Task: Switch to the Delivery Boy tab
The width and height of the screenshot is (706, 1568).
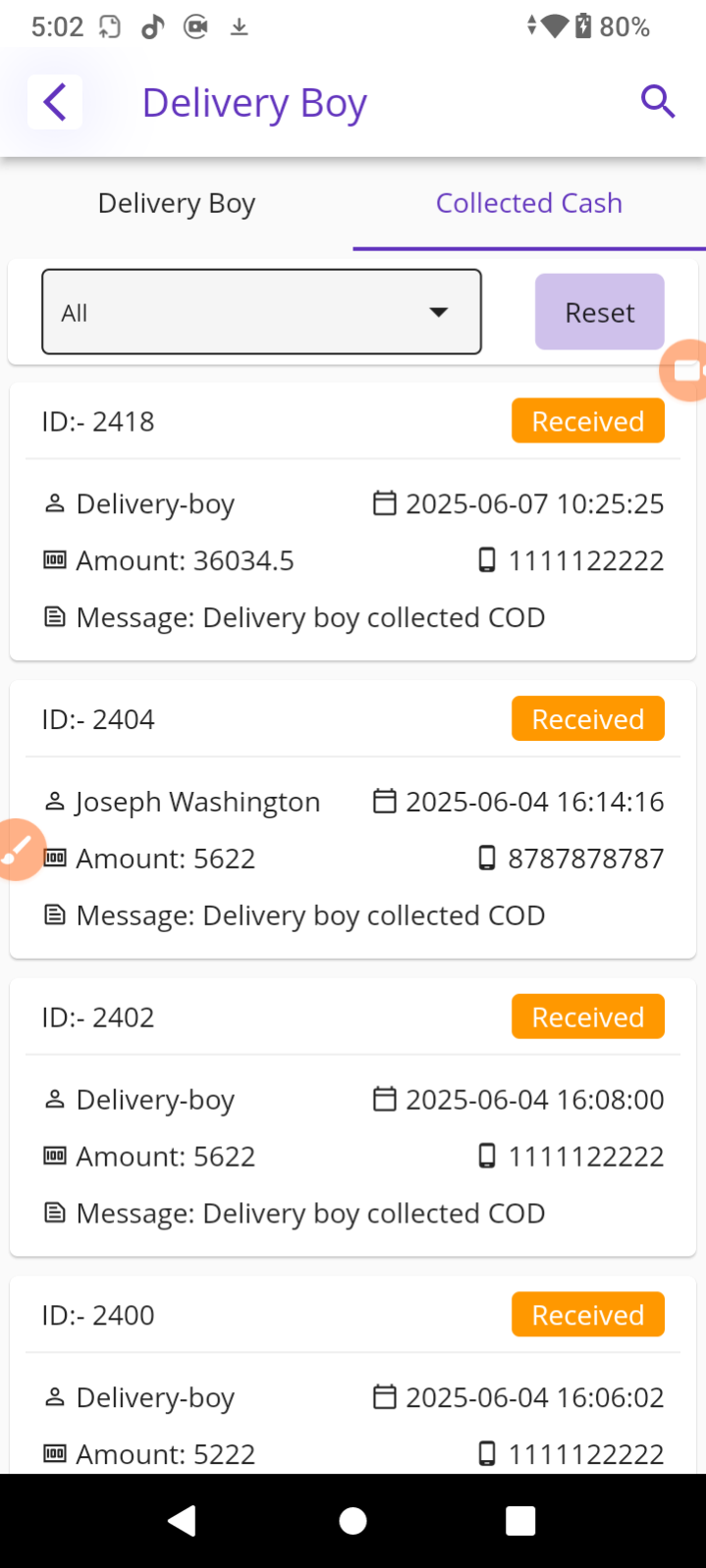Action: [177, 203]
